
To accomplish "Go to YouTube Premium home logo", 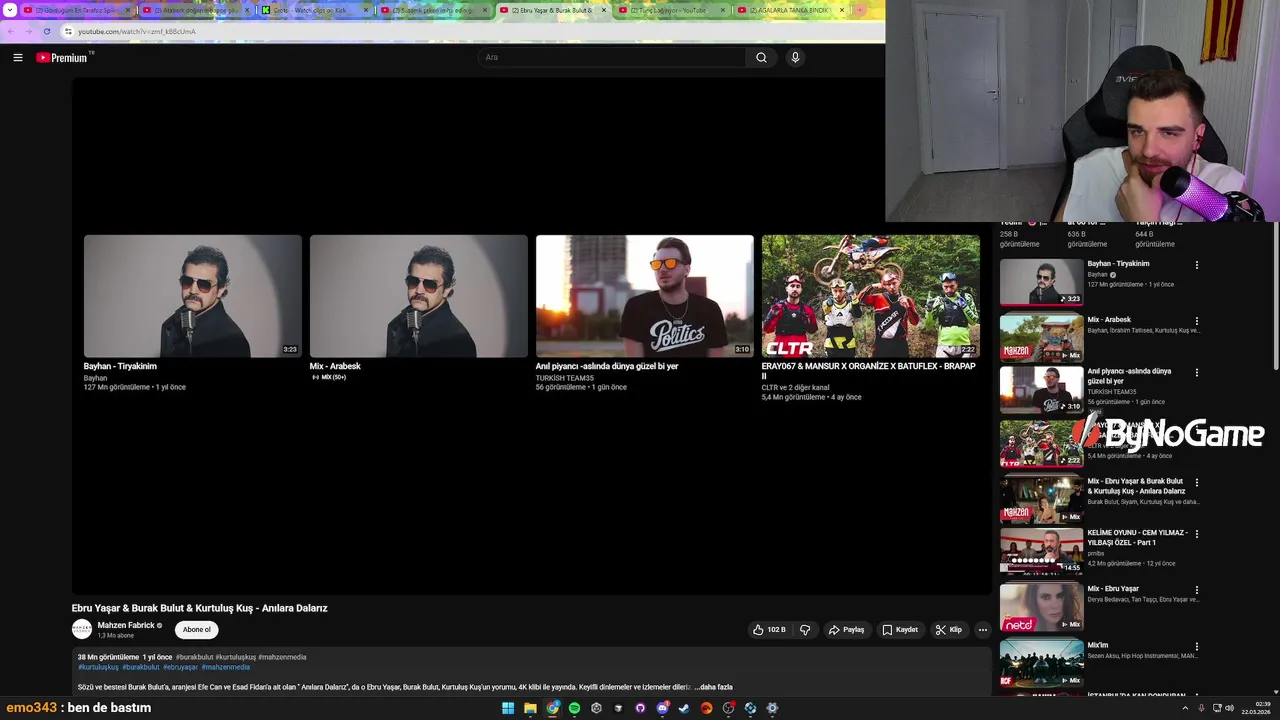I will (x=64, y=57).
